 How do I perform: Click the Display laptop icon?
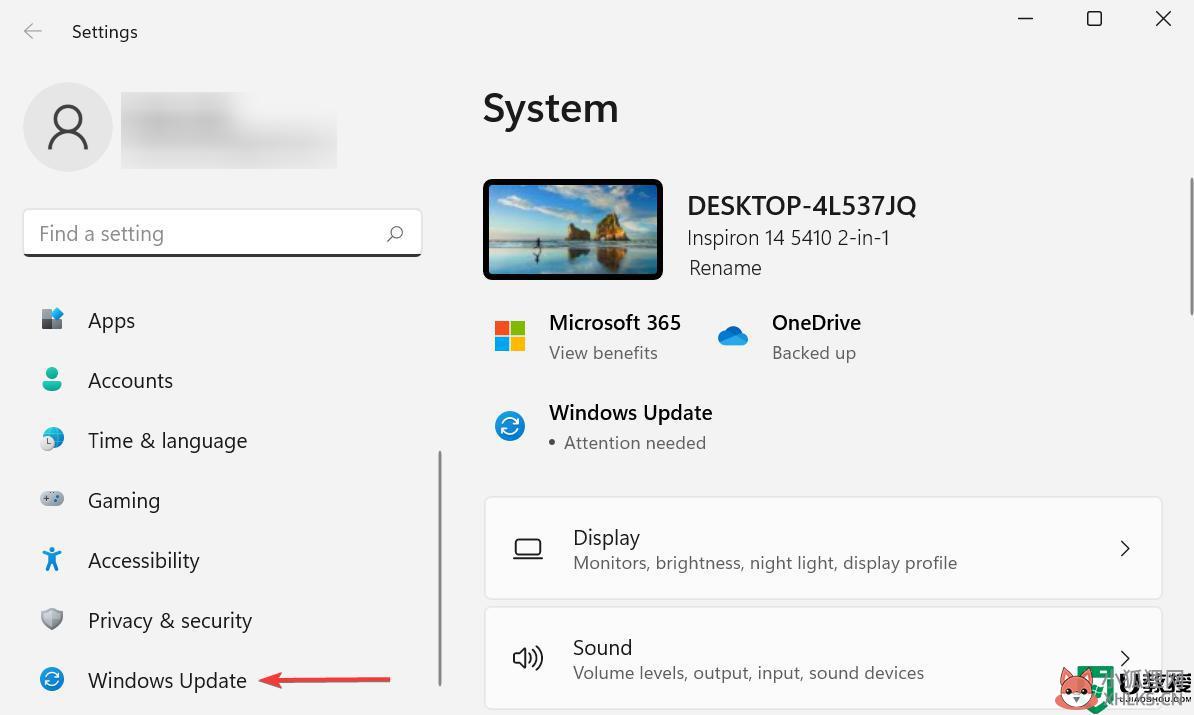coord(528,548)
